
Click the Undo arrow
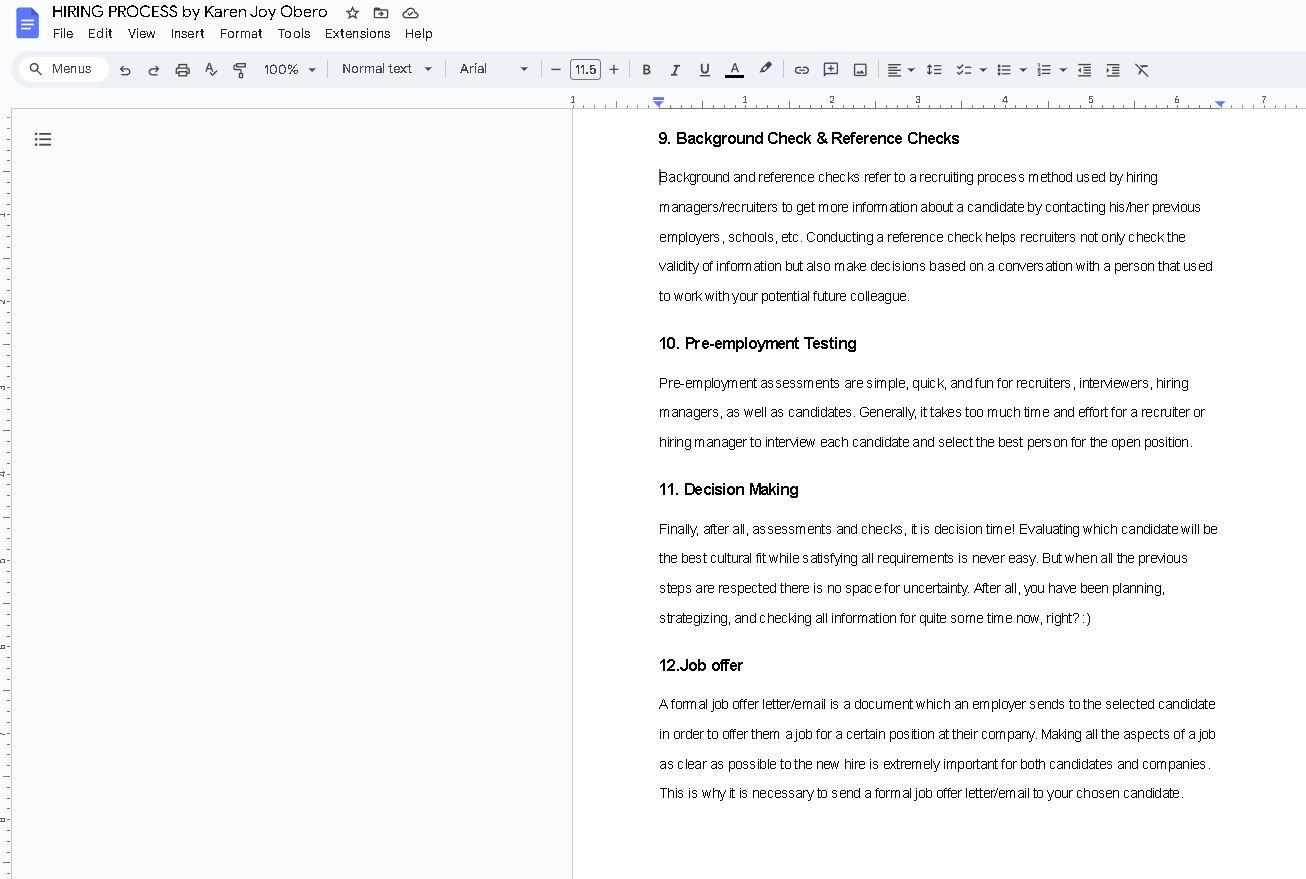[125, 70]
